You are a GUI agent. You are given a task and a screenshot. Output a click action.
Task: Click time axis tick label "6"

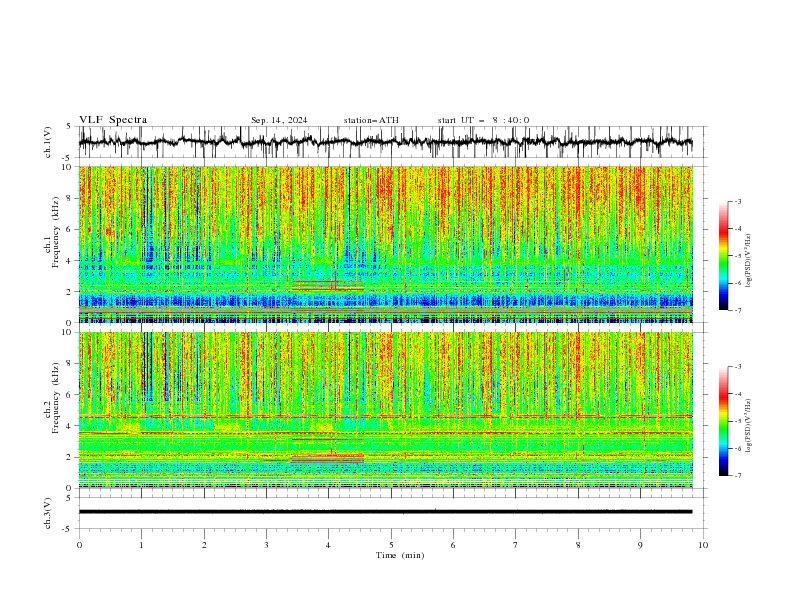453,545
